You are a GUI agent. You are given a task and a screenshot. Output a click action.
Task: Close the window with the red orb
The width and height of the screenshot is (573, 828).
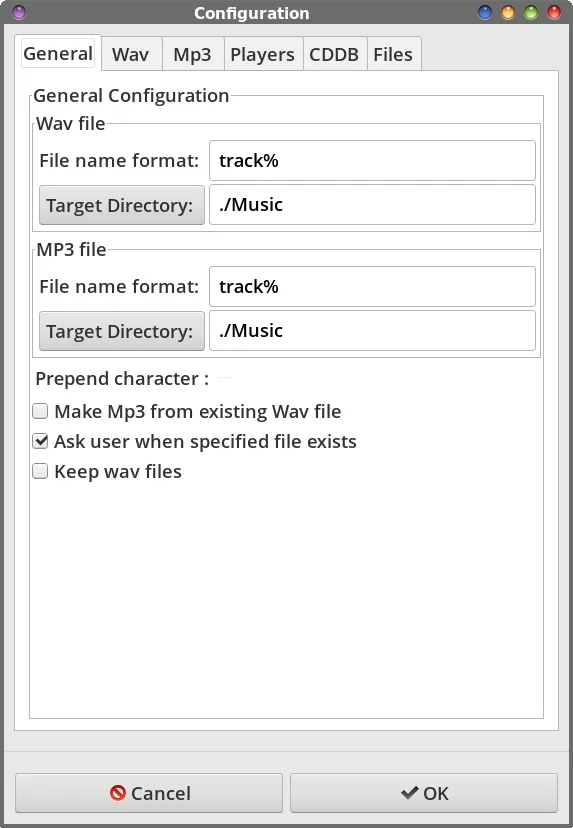(554, 12)
